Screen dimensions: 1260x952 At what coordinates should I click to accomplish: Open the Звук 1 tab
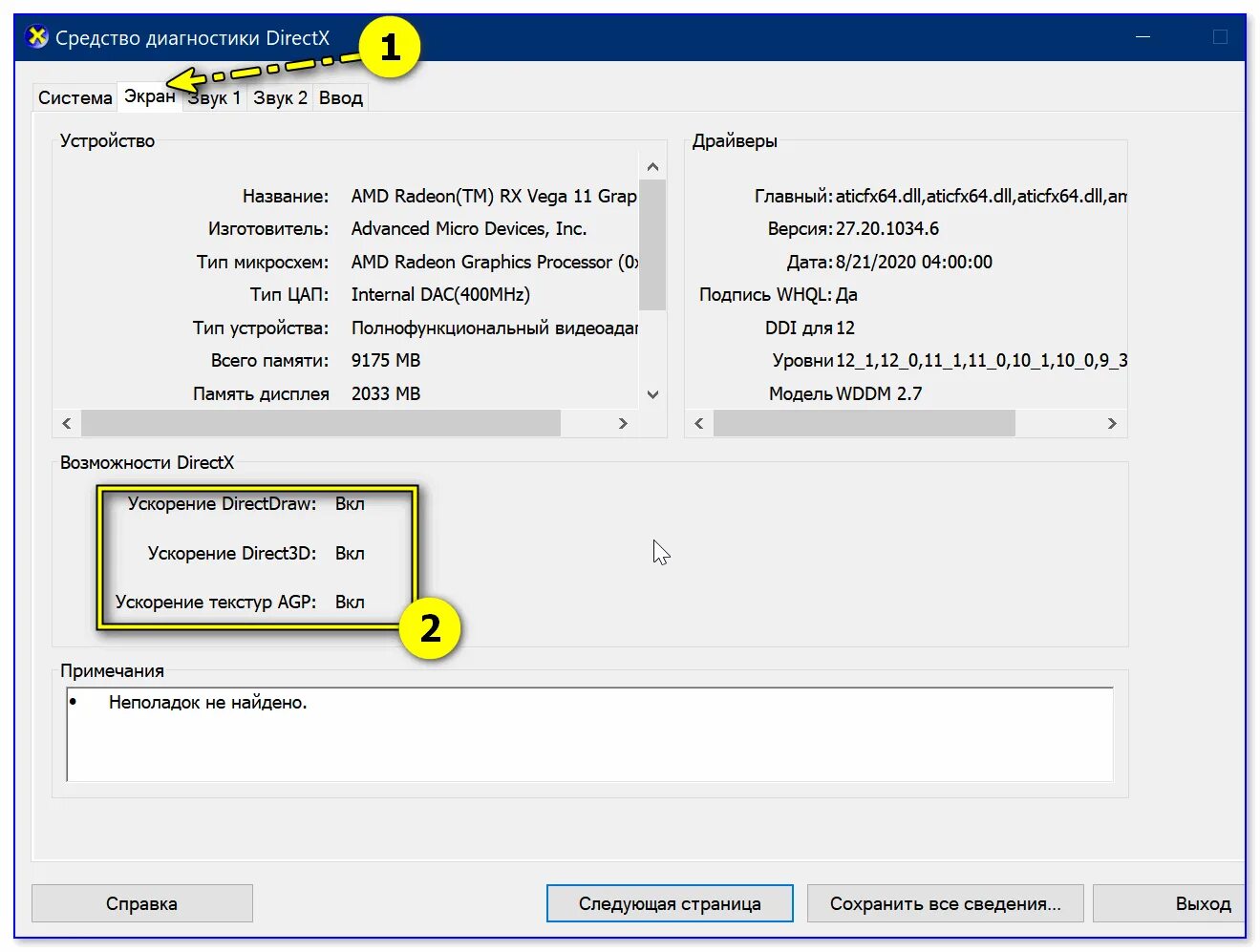click(214, 97)
